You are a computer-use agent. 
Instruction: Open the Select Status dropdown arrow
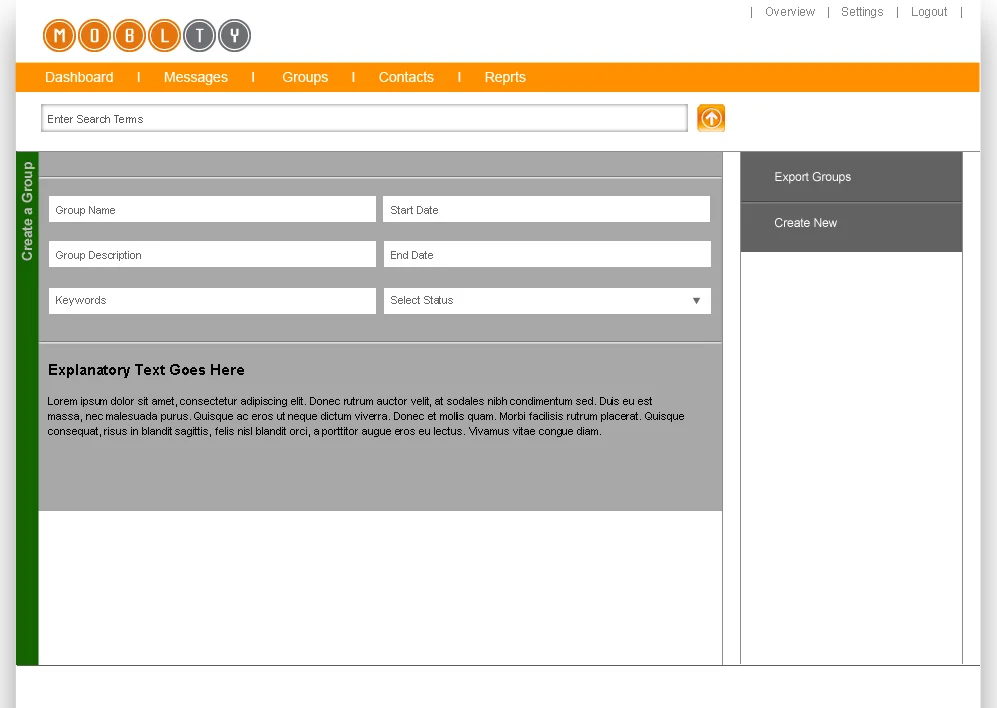(x=696, y=301)
